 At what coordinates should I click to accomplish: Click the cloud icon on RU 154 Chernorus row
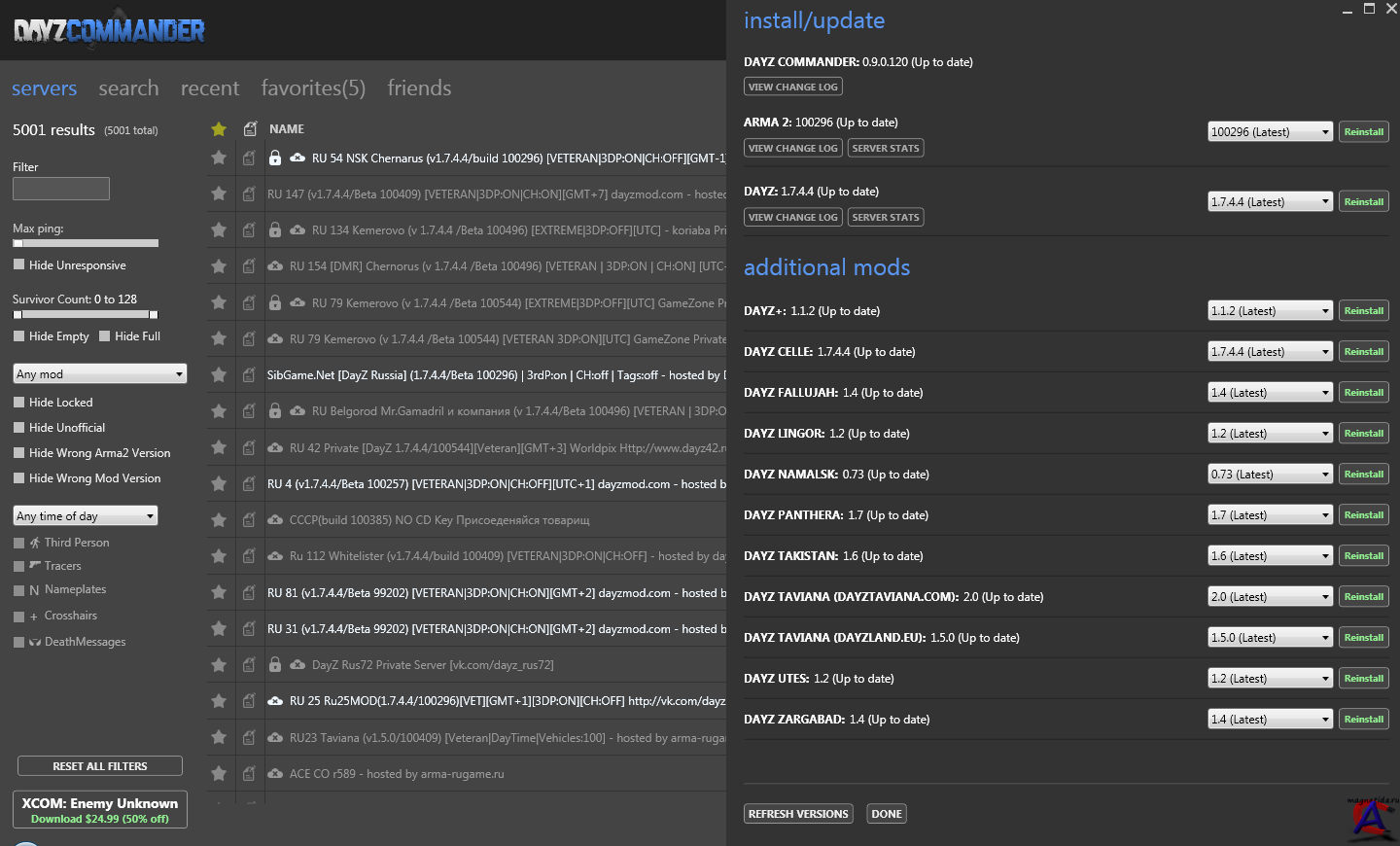click(x=275, y=265)
